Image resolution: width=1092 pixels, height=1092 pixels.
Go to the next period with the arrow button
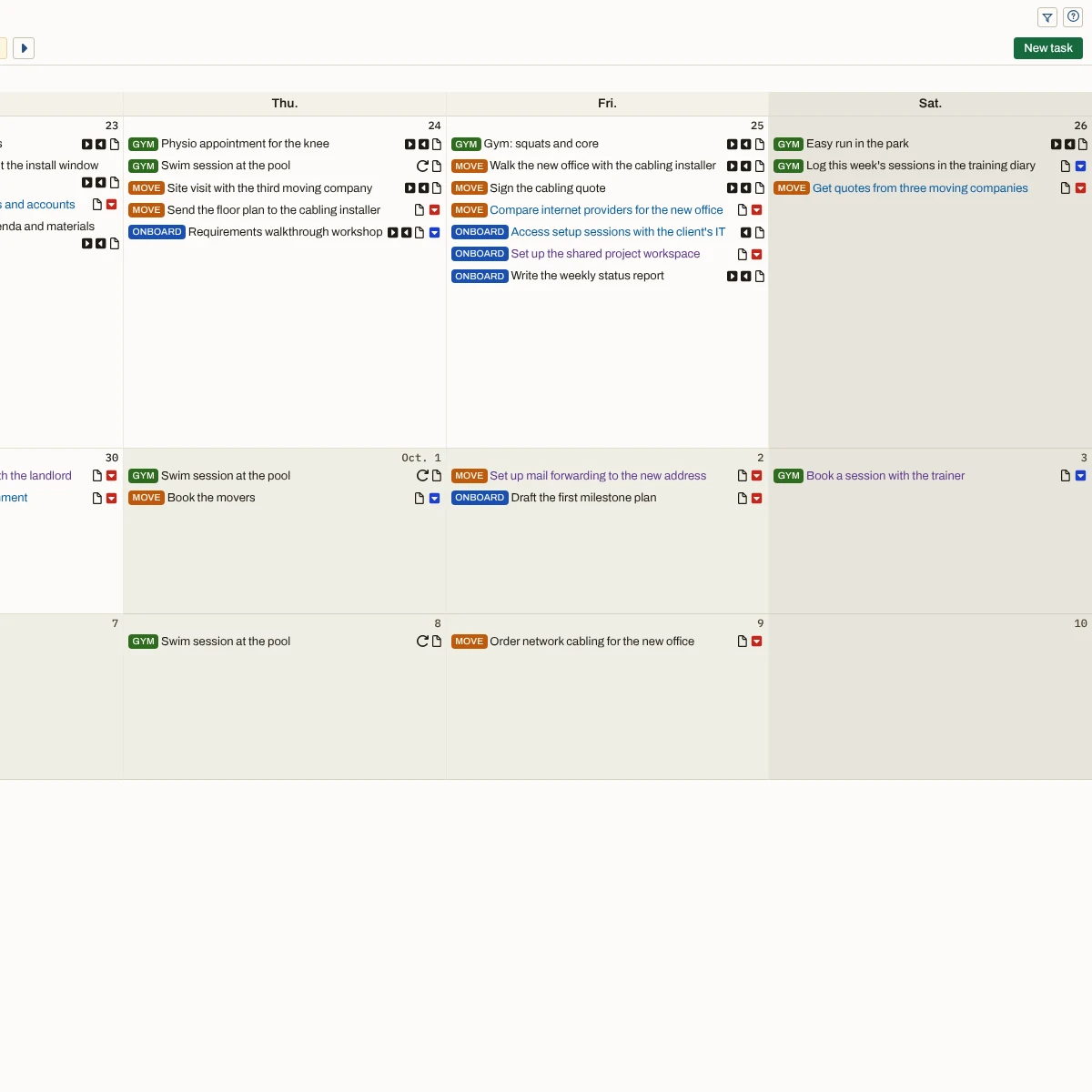(x=24, y=48)
